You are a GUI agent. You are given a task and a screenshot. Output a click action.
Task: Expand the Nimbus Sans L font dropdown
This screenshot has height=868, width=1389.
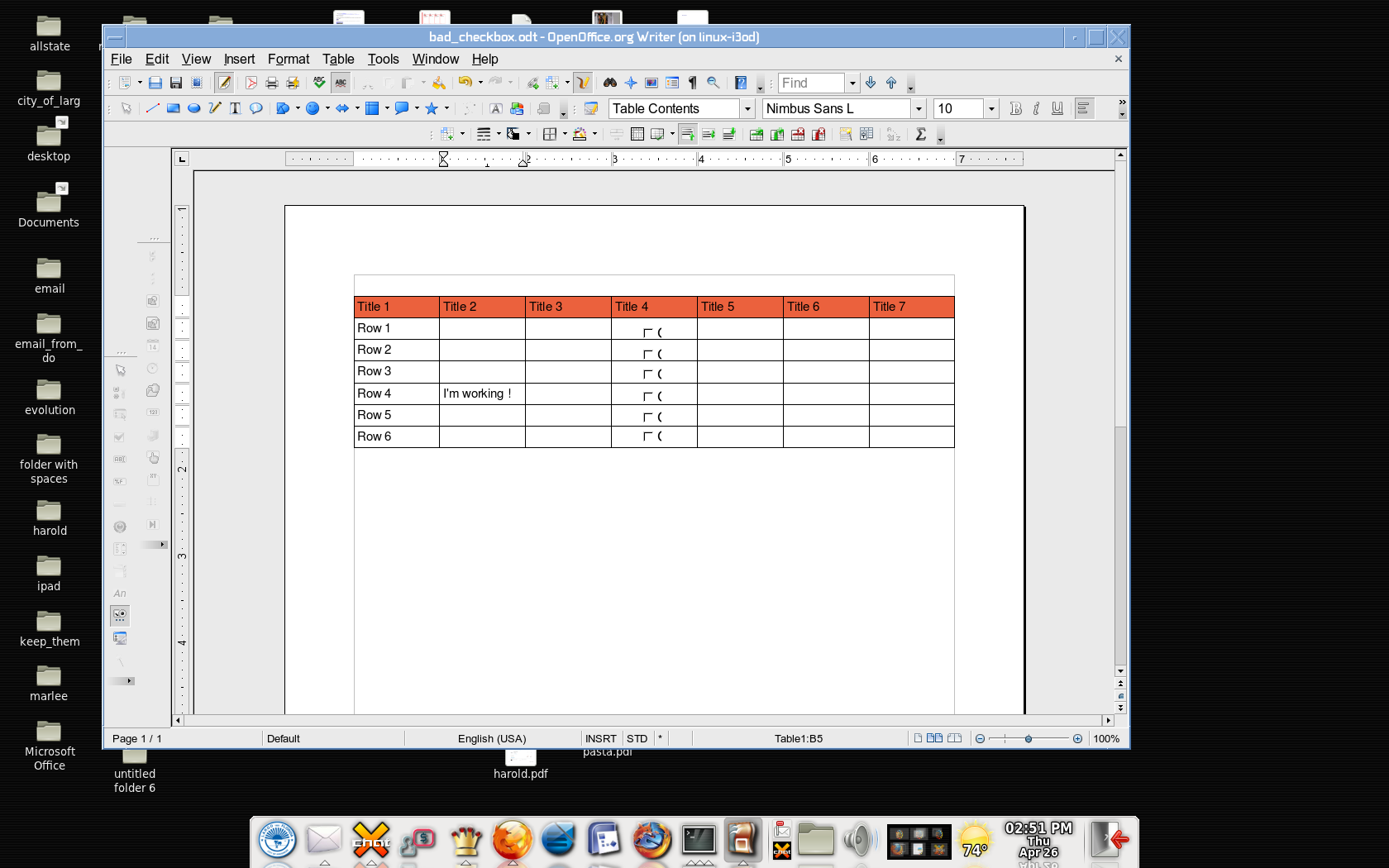click(x=918, y=108)
